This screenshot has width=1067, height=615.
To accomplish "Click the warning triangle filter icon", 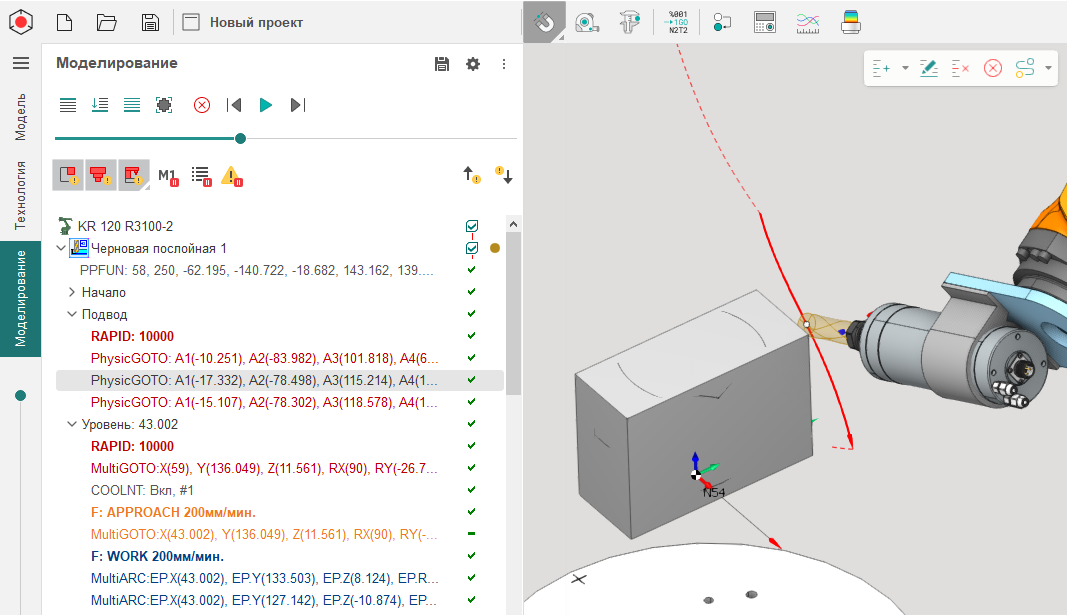I will [231, 176].
